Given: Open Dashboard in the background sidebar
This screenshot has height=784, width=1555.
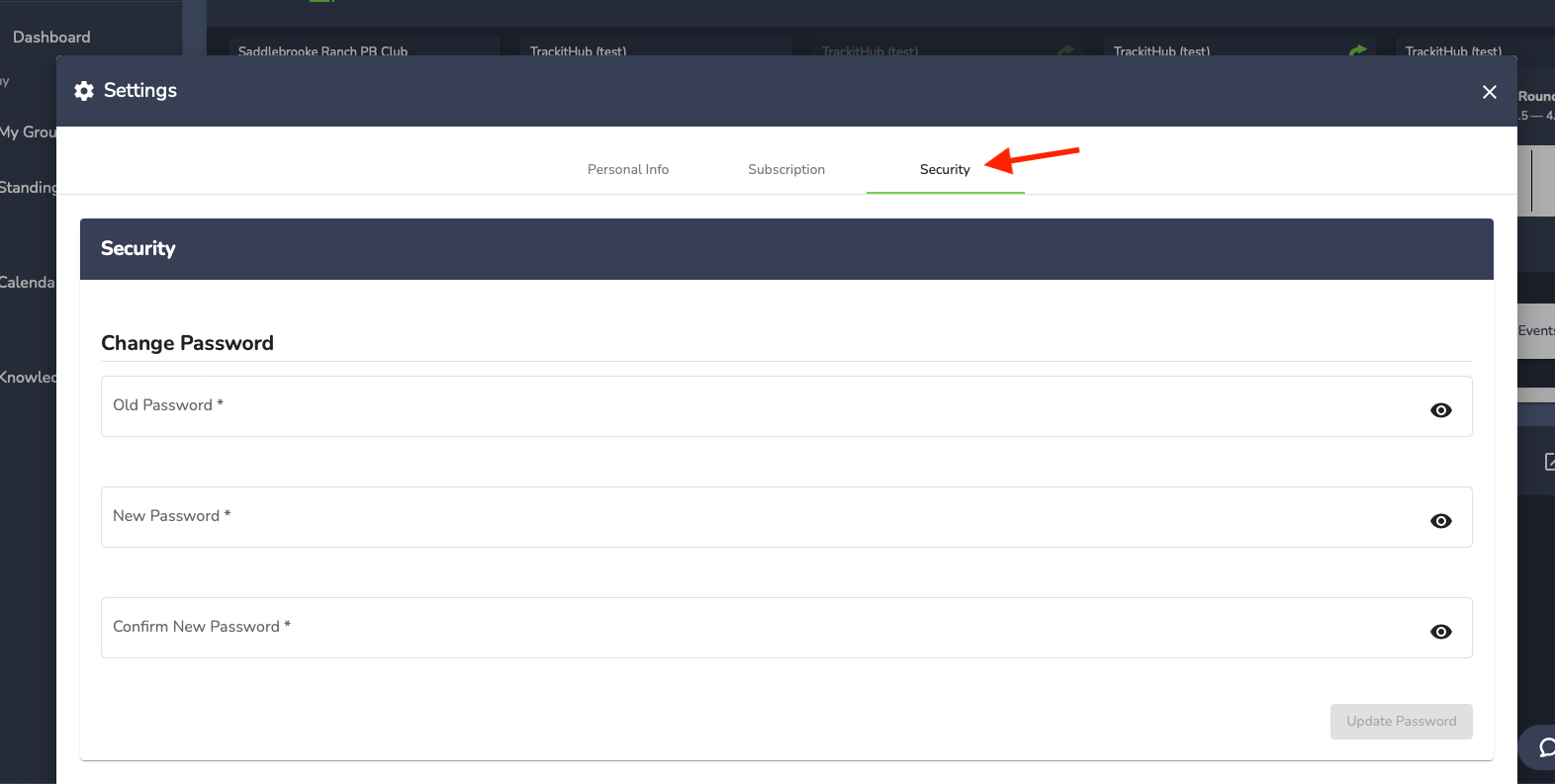Looking at the screenshot, I should click(x=51, y=37).
